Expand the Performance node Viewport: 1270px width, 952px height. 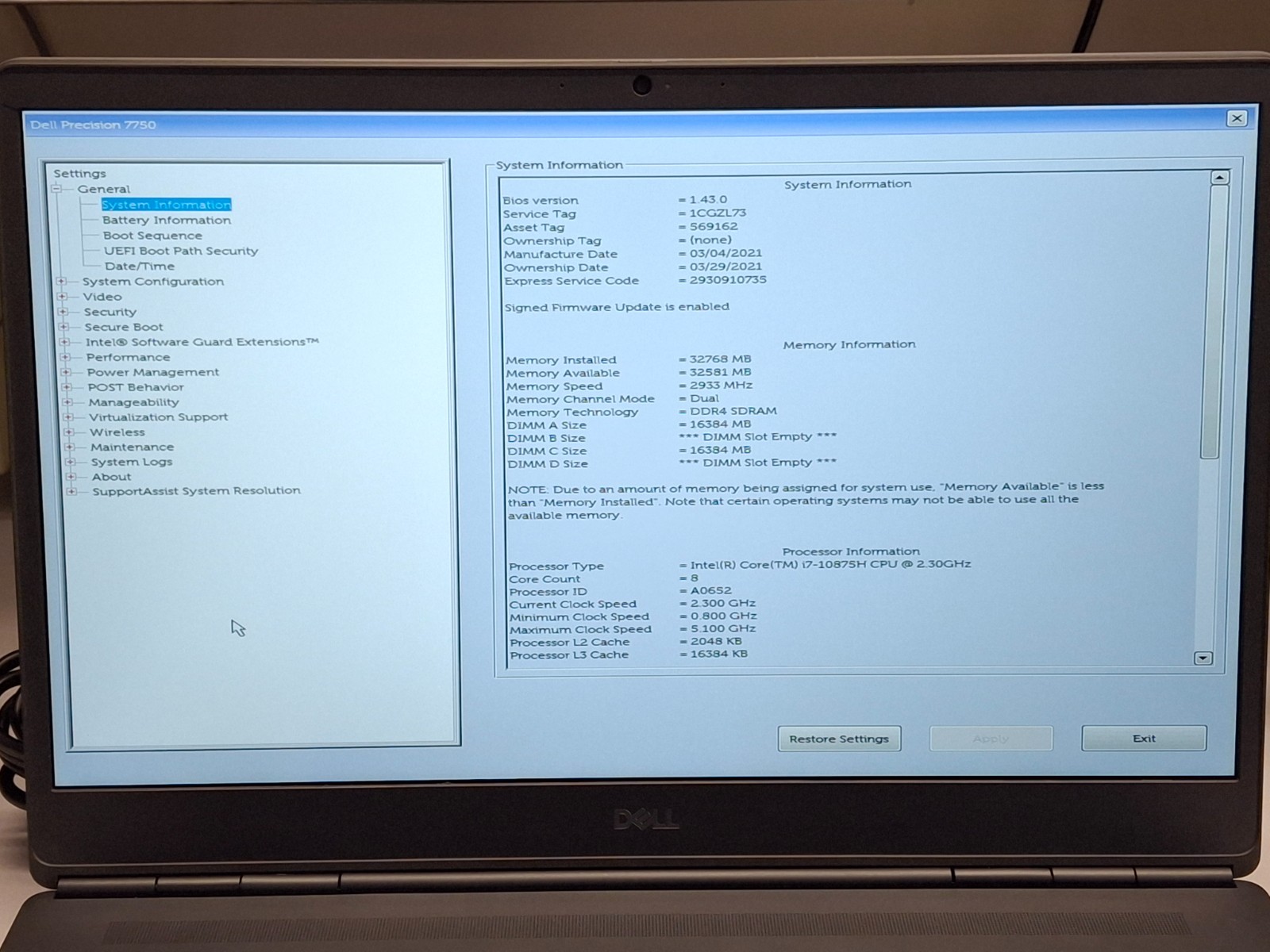66,357
